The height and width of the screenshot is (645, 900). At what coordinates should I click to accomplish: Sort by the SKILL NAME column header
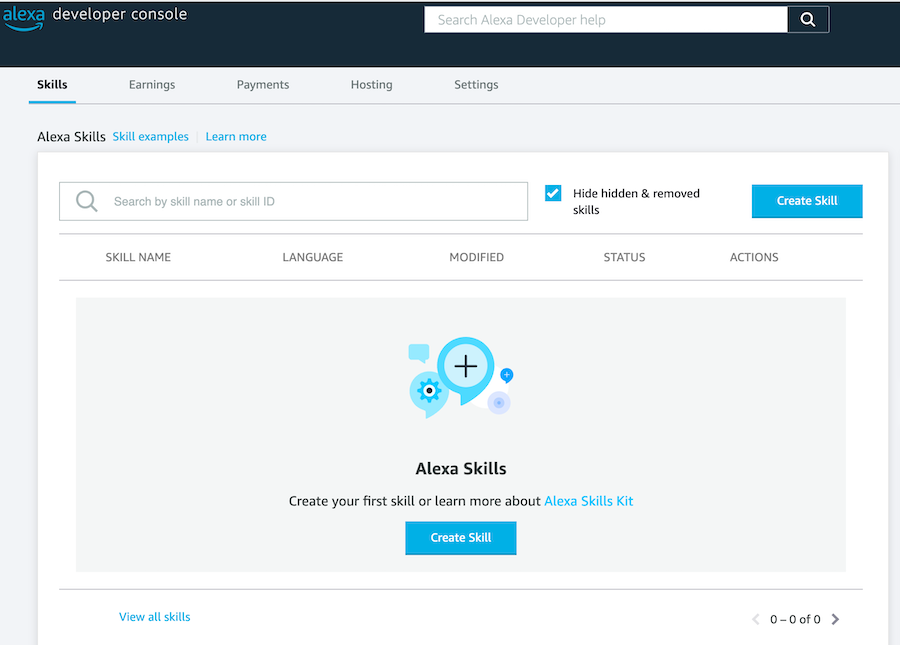(138, 257)
